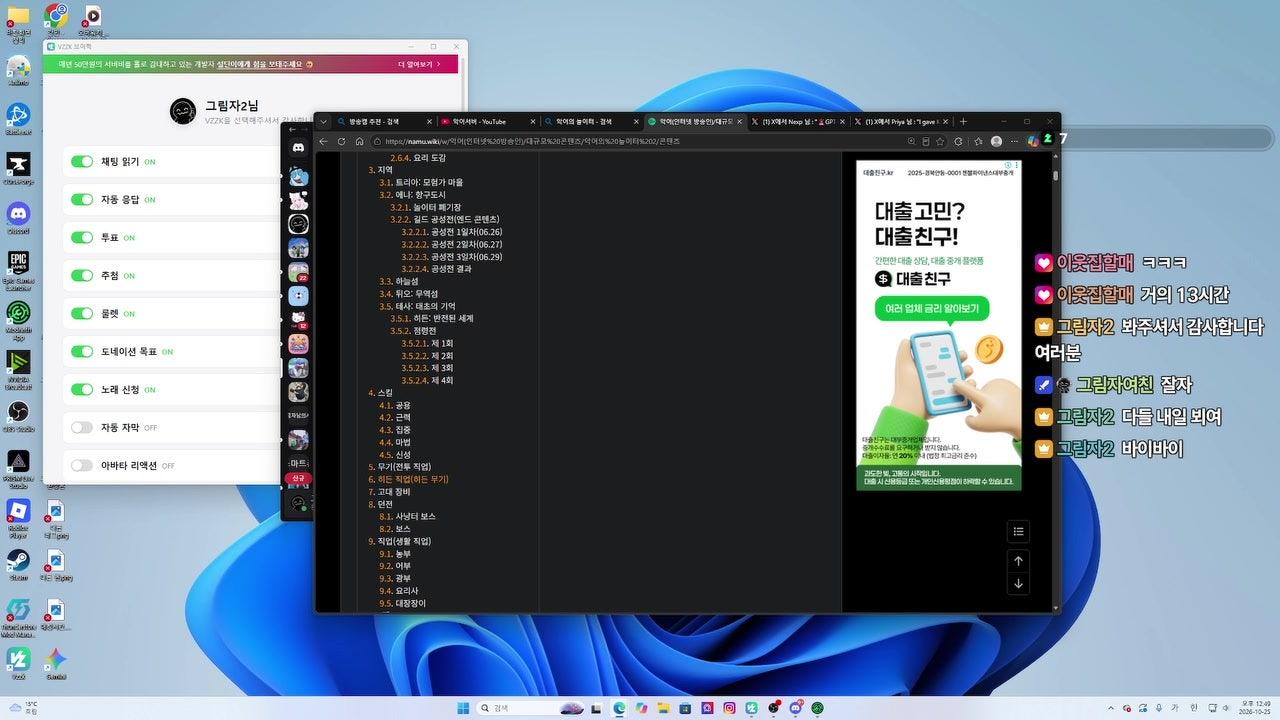Click the 여러 업체 금리 알아보기 ad button

pyautogui.click(x=931, y=308)
